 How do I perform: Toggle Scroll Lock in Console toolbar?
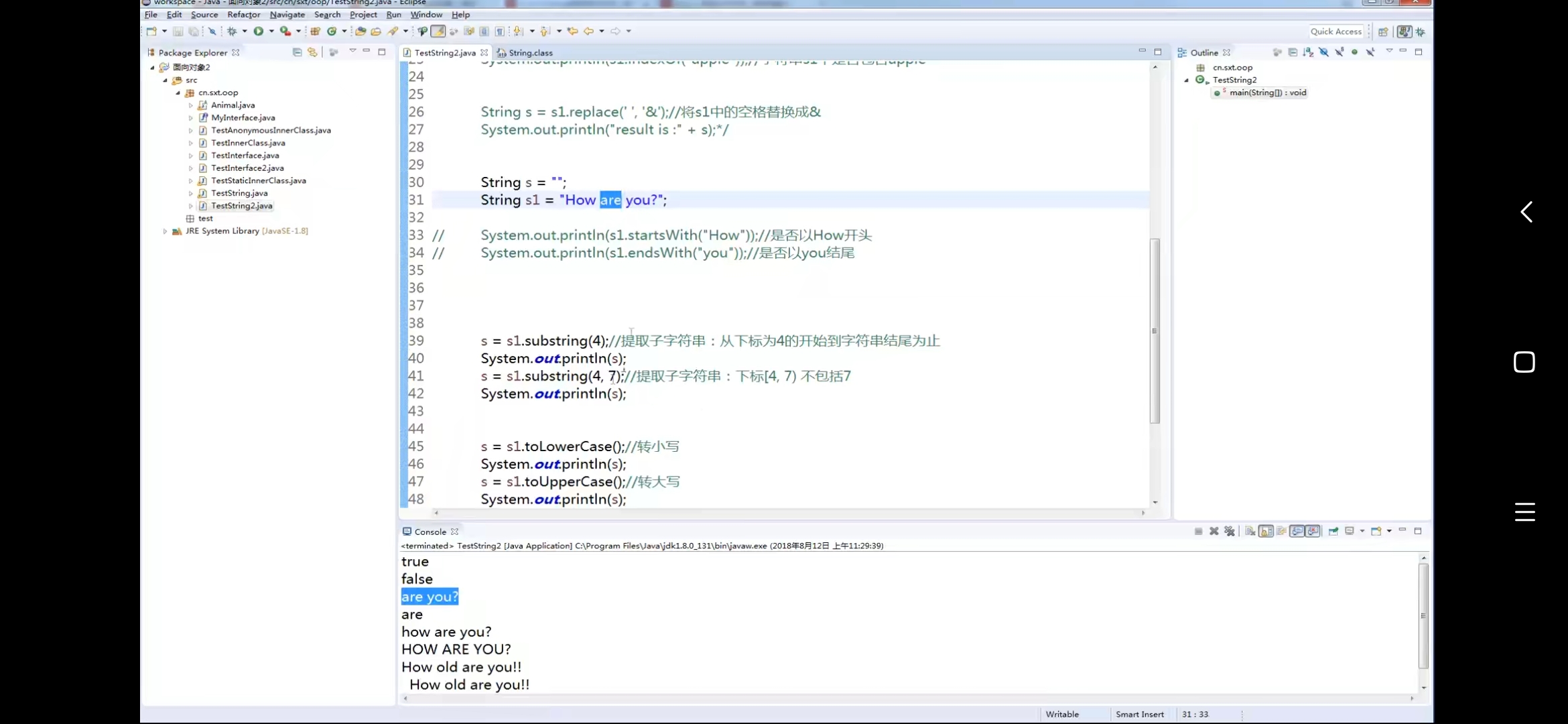pos(1266,531)
